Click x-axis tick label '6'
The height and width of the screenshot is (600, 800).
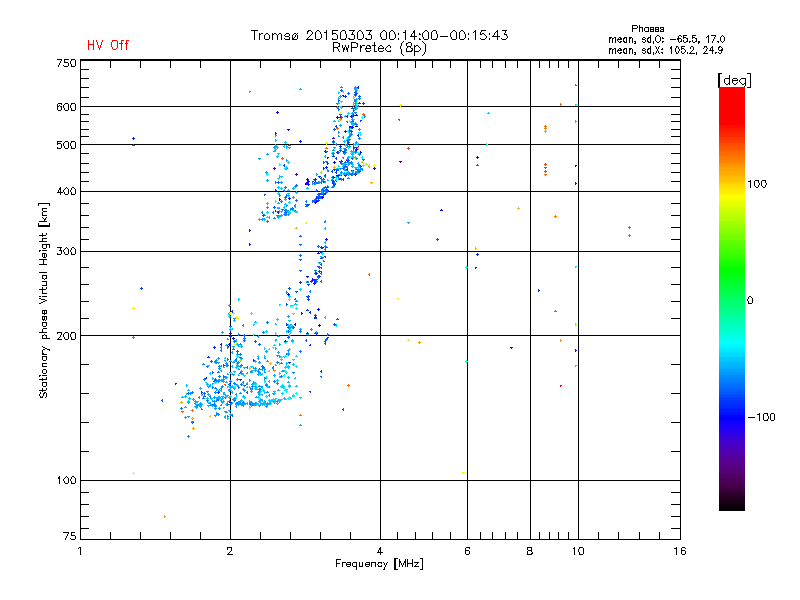pyautogui.click(x=467, y=551)
